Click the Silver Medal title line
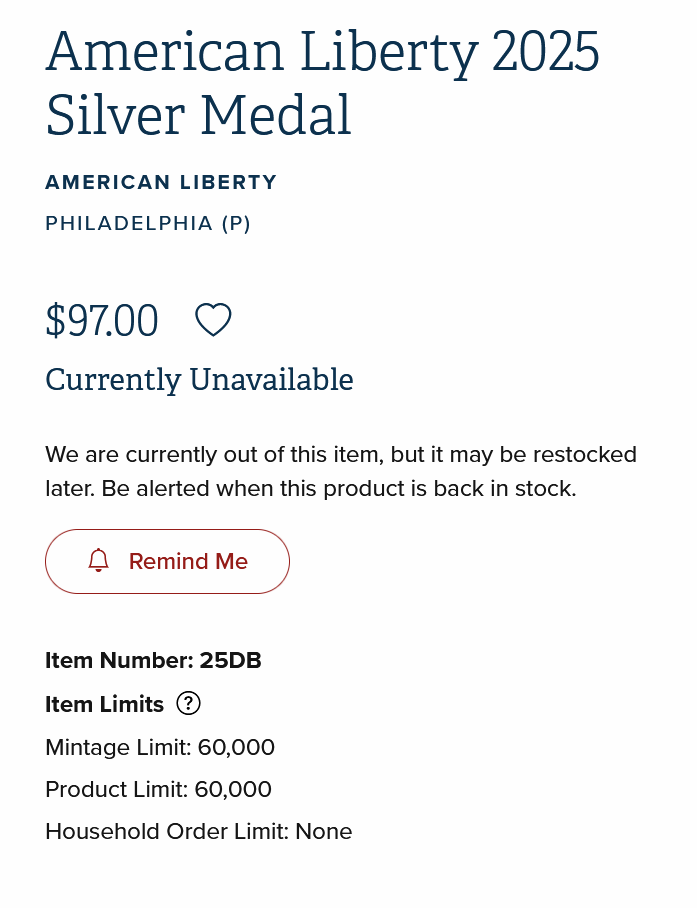The image size is (697, 908). coord(198,115)
